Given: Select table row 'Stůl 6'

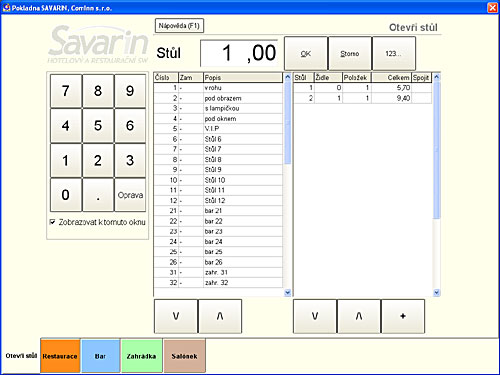Looking at the screenshot, I should point(218,139).
